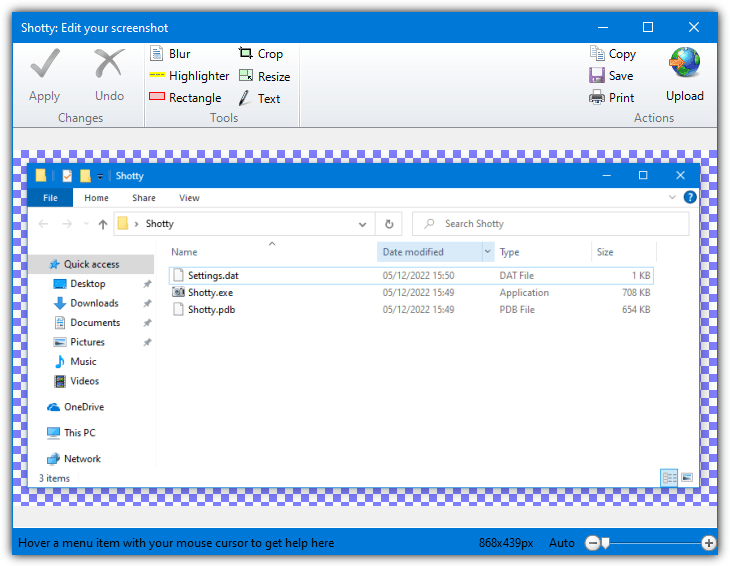Expand the Explorer ribbon chevron
The image size is (730, 566).
(x=672, y=197)
